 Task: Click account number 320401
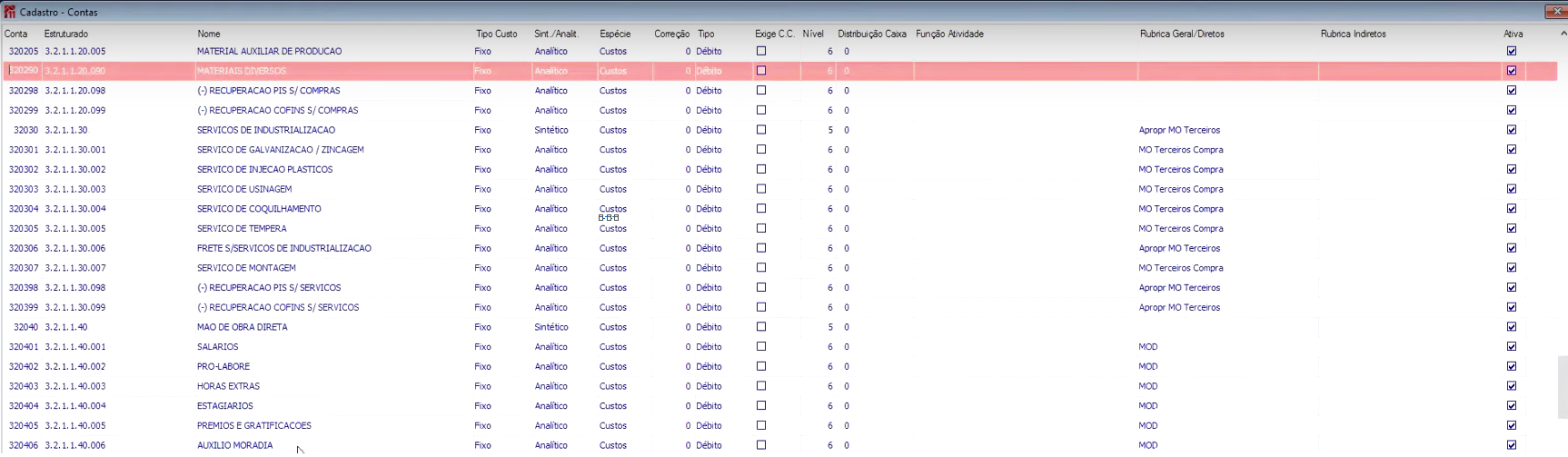tap(24, 347)
